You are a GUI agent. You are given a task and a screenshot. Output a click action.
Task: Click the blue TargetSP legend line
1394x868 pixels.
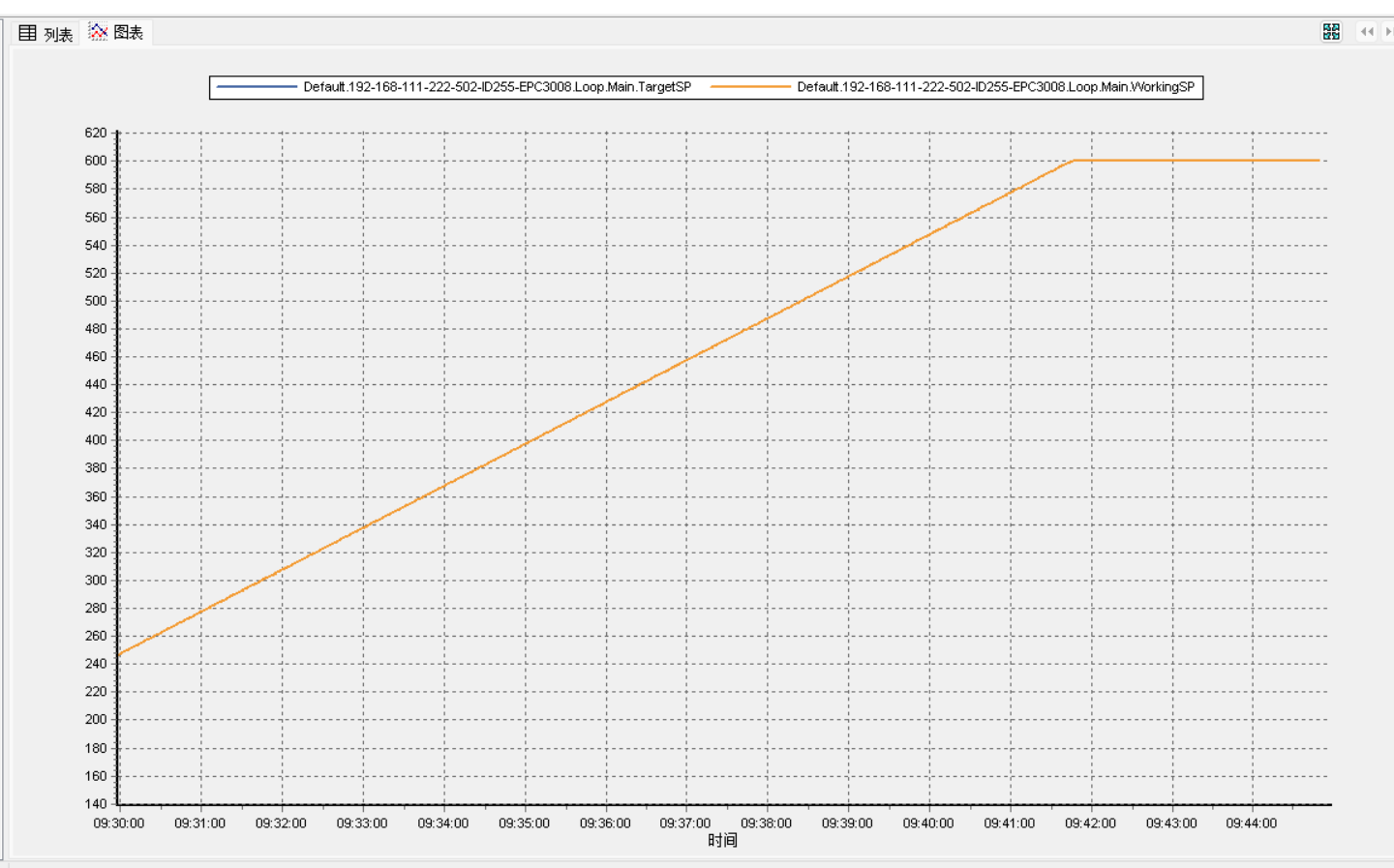coord(257,87)
